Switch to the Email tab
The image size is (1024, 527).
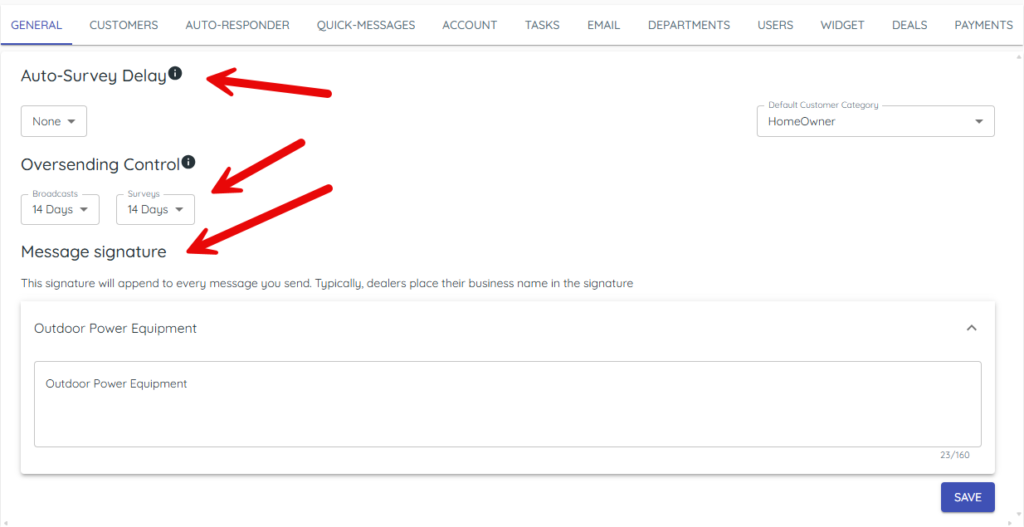pyautogui.click(x=603, y=25)
